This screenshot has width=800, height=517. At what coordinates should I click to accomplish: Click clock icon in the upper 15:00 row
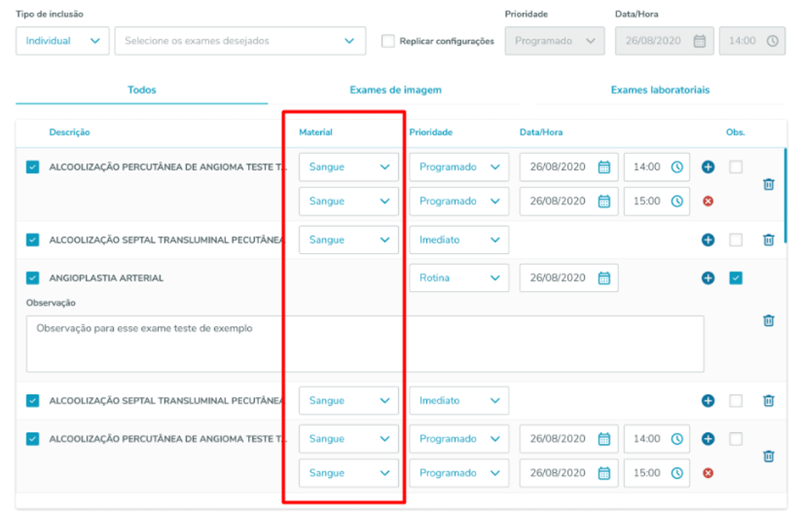677,201
